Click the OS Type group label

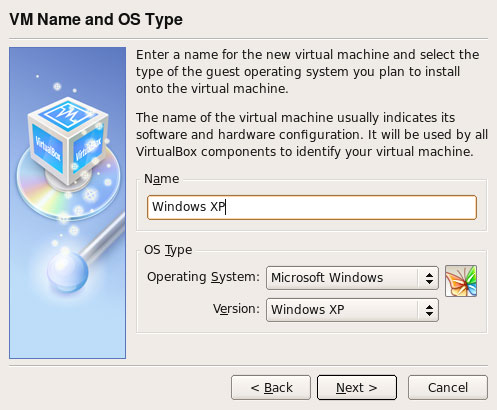click(168, 250)
